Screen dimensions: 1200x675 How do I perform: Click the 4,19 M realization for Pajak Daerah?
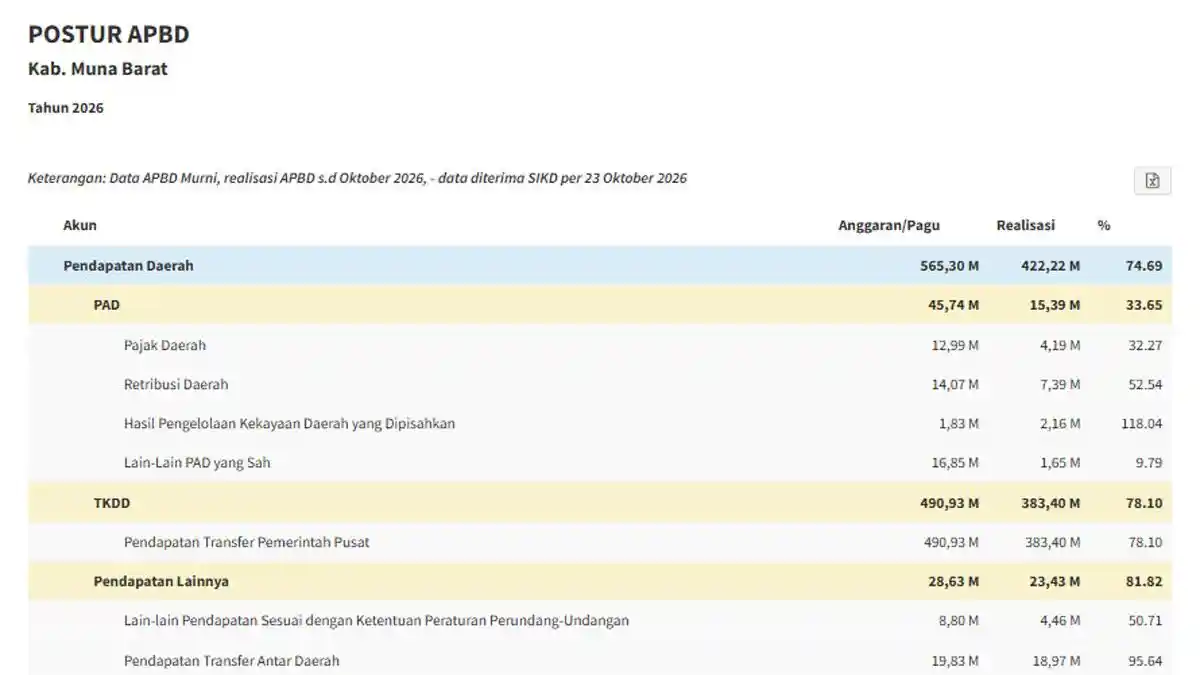tap(1059, 345)
